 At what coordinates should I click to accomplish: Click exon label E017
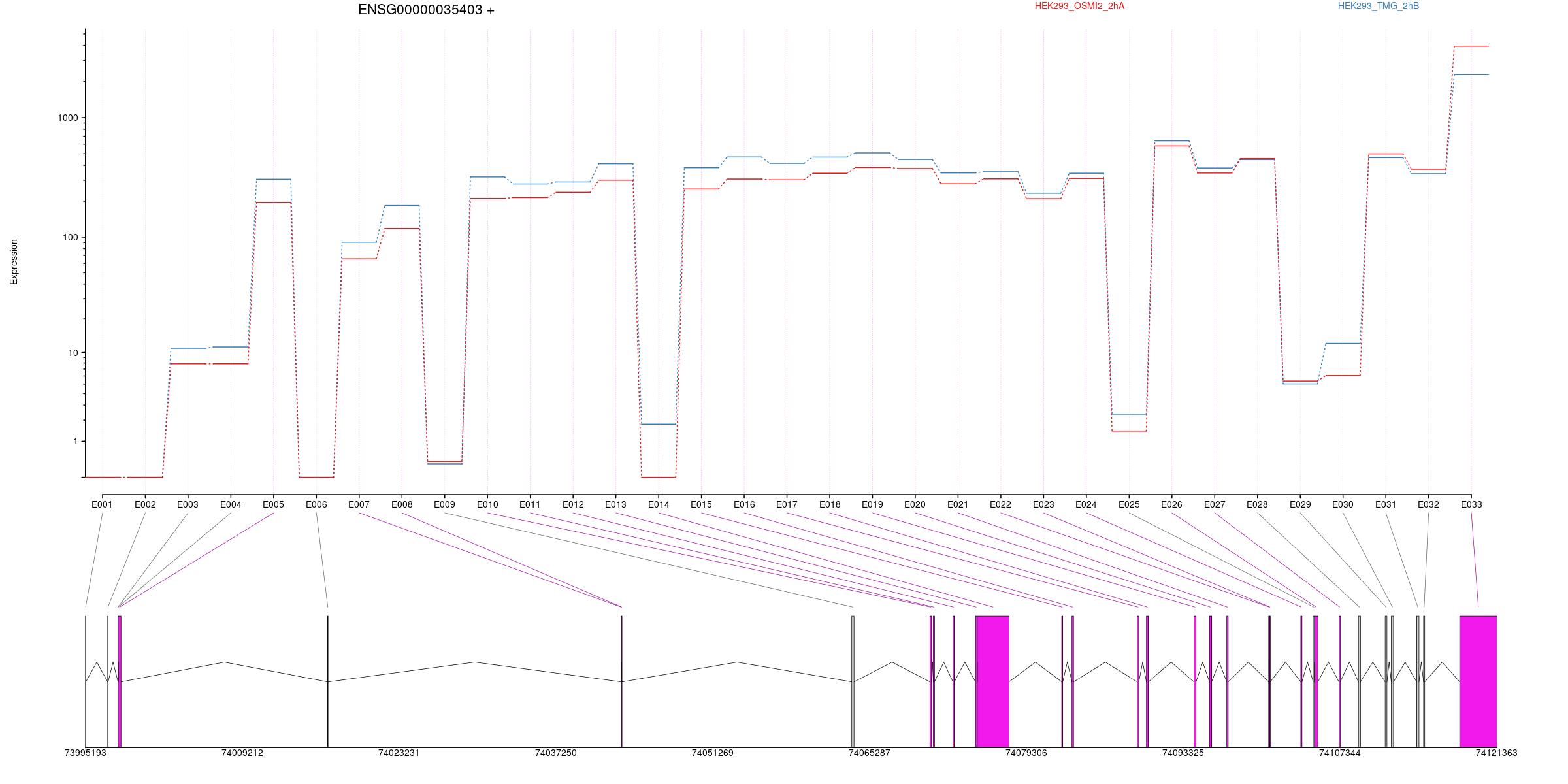coord(787,504)
